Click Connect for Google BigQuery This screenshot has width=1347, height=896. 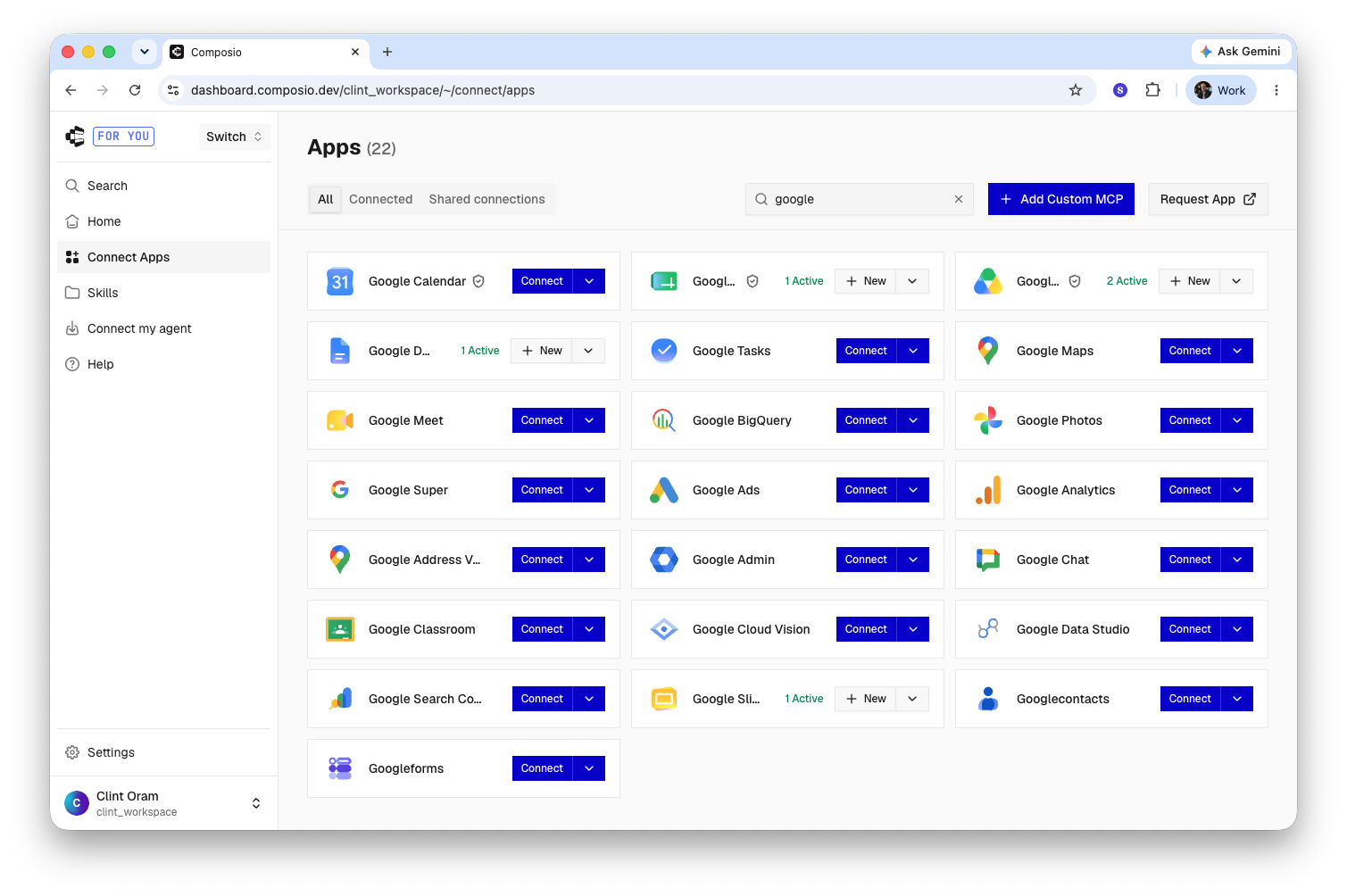866,420
